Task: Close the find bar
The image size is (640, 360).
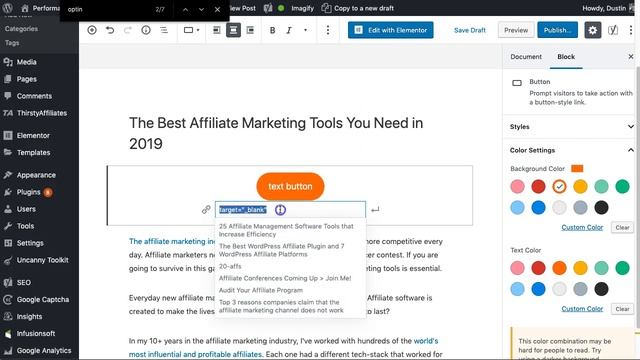Action: click(x=217, y=9)
